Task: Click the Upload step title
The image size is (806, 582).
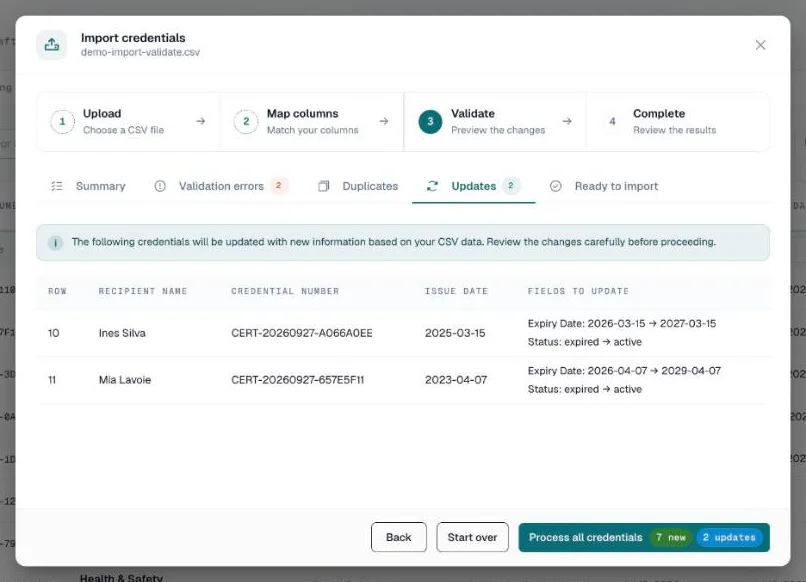Action: [102, 114]
